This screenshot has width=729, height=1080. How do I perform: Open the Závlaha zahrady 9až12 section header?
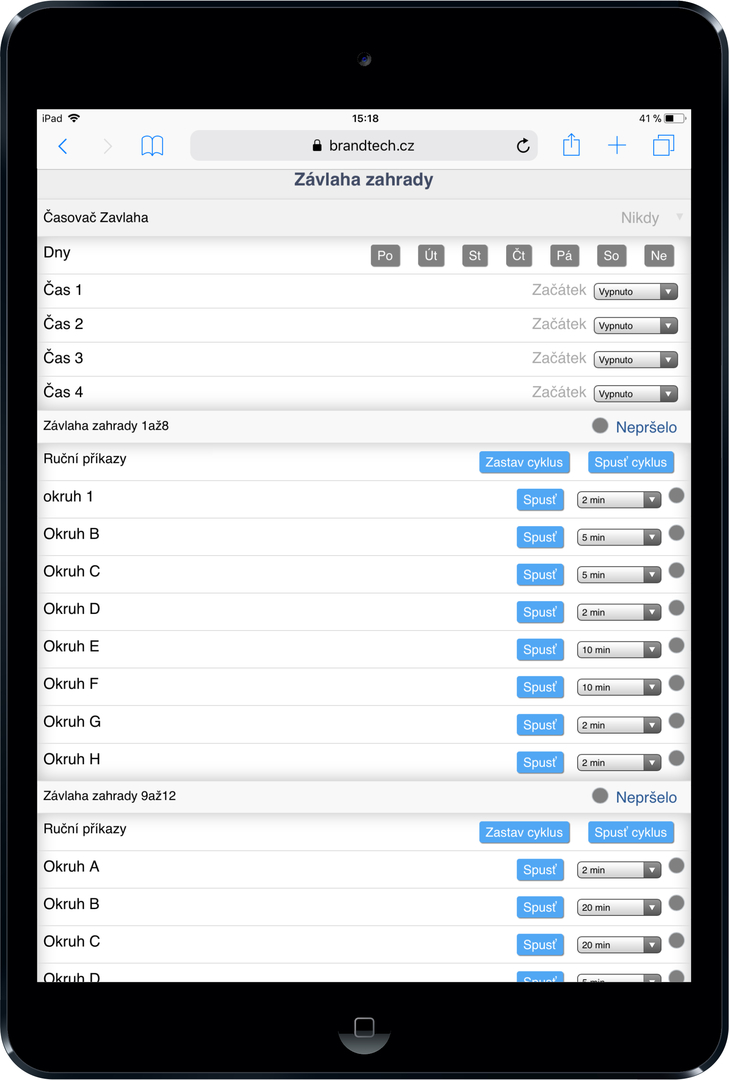click(364, 796)
